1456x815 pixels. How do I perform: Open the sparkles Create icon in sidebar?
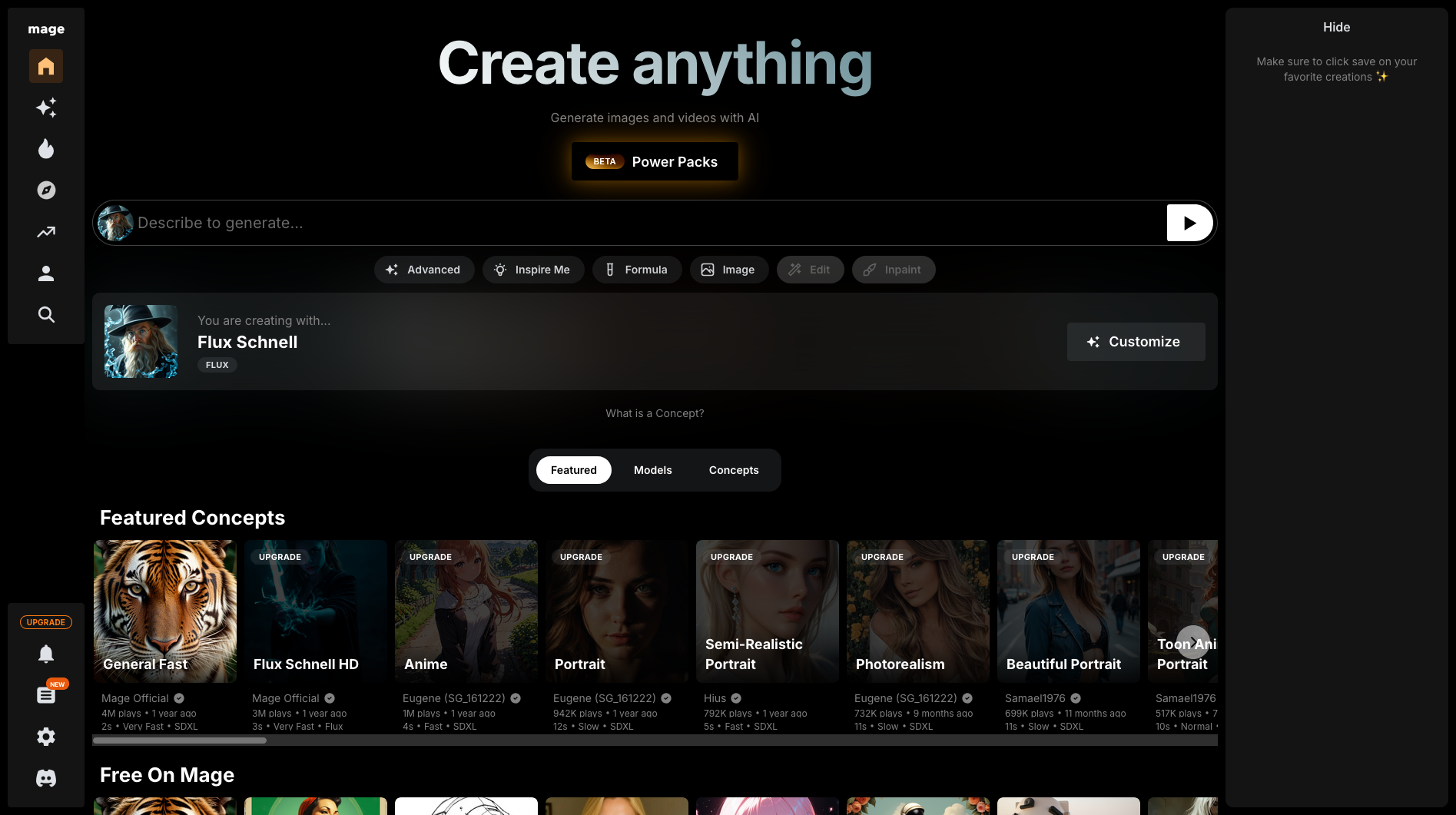(46, 108)
